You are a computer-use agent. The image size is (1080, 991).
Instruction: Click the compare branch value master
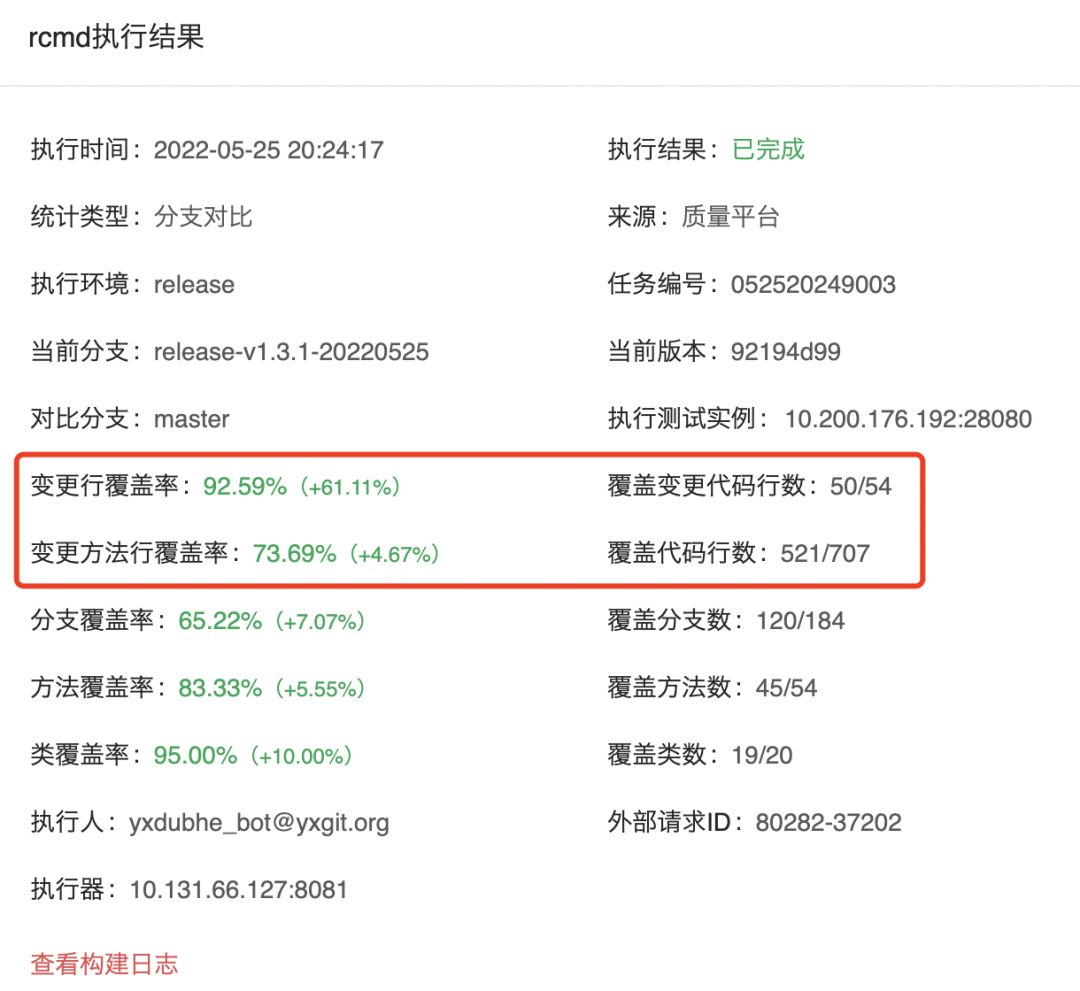click(191, 419)
